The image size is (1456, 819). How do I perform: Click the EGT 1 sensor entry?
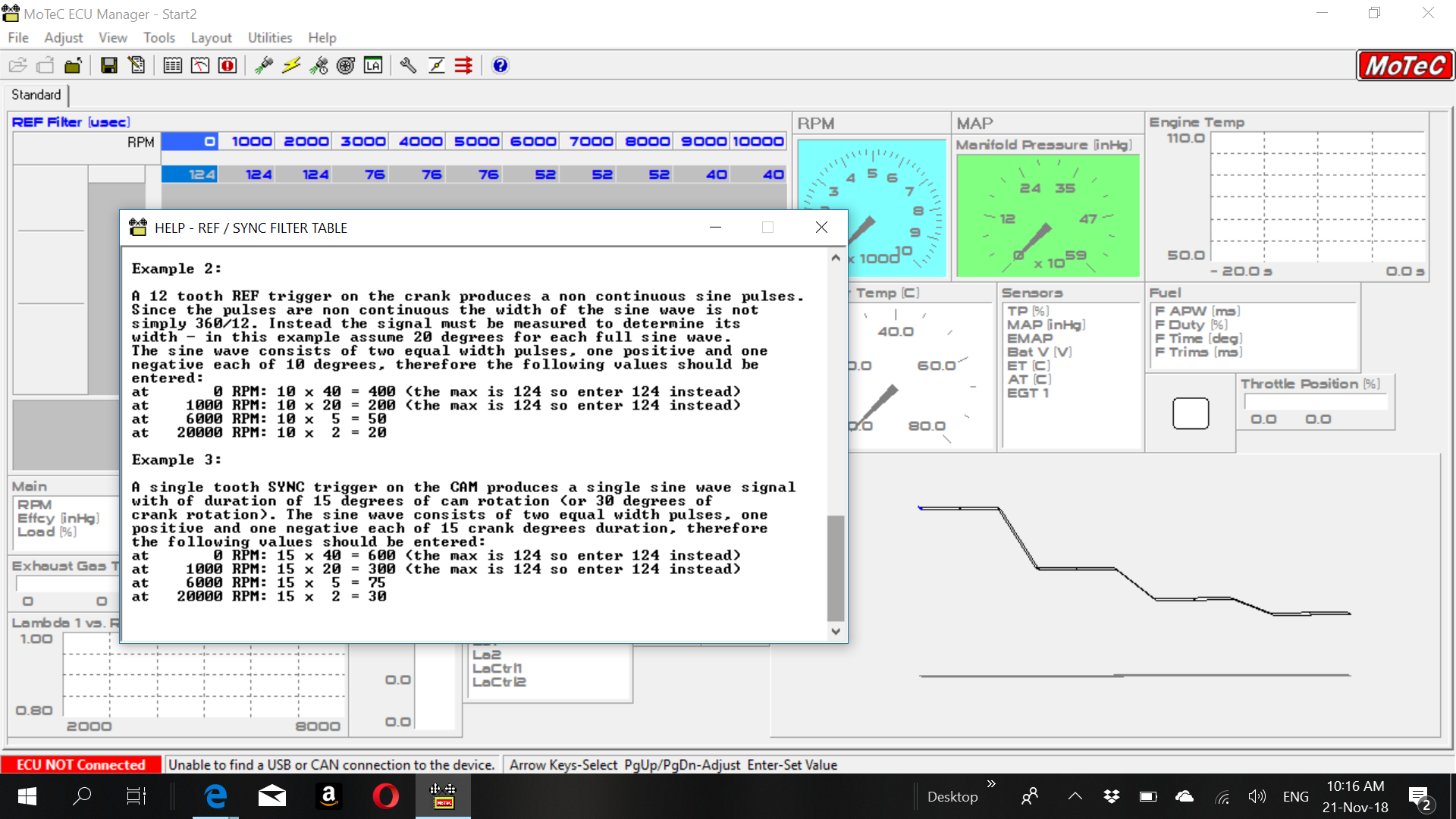click(x=1028, y=393)
